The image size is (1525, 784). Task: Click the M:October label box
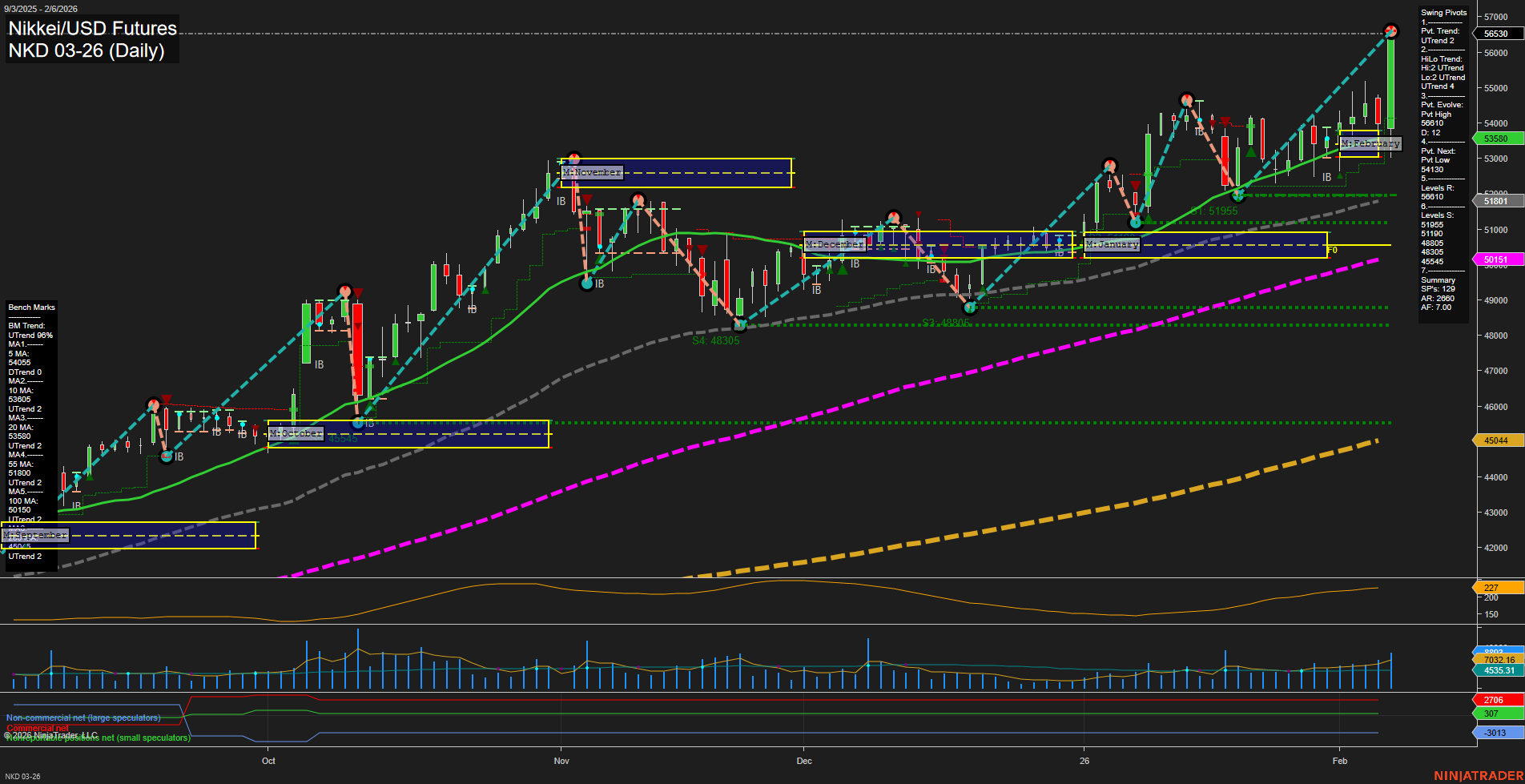(x=295, y=432)
